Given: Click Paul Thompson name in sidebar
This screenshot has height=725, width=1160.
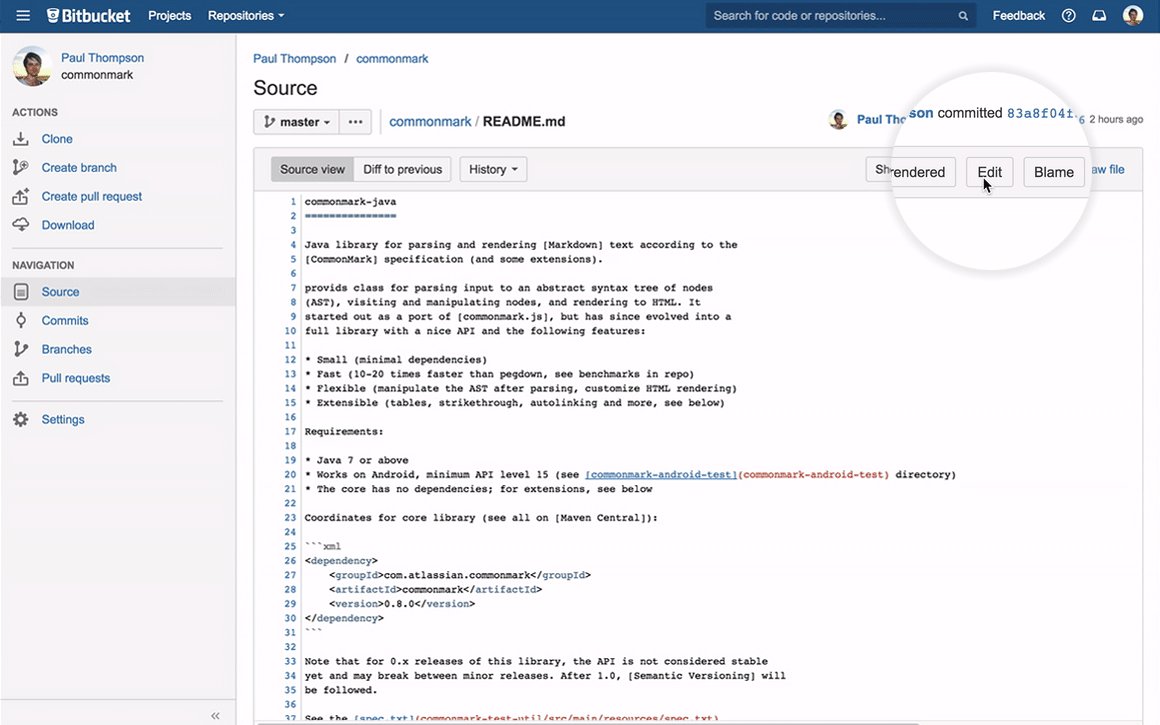Looking at the screenshot, I should pyautogui.click(x=102, y=58).
